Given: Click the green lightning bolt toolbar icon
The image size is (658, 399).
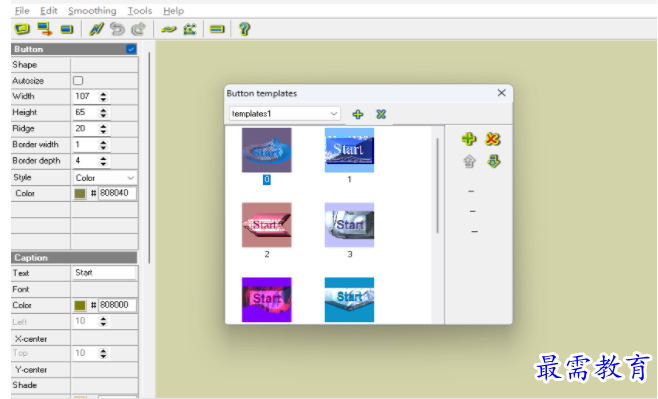Looking at the screenshot, I should tap(96, 29).
